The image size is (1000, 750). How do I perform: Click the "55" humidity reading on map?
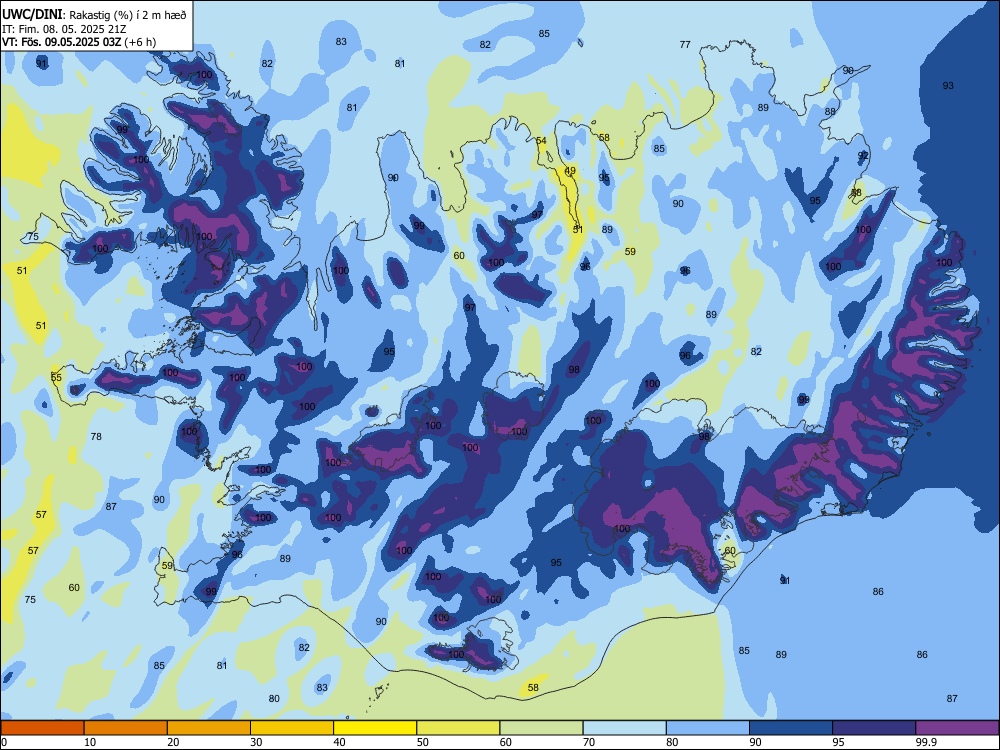[56, 378]
